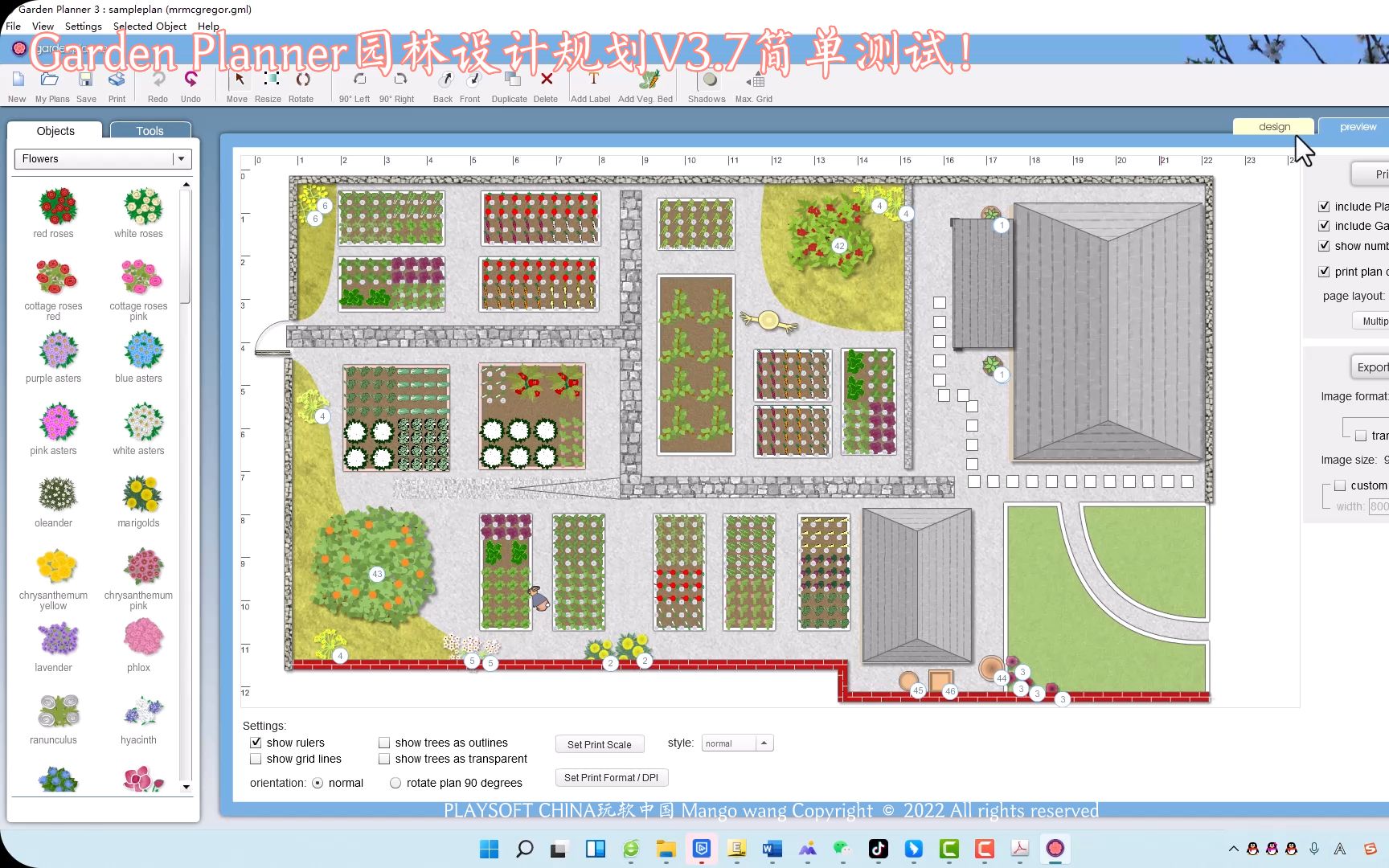Toggle the show rulers checkbox
The height and width of the screenshot is (868, 1389).
[x=256, y=743]
